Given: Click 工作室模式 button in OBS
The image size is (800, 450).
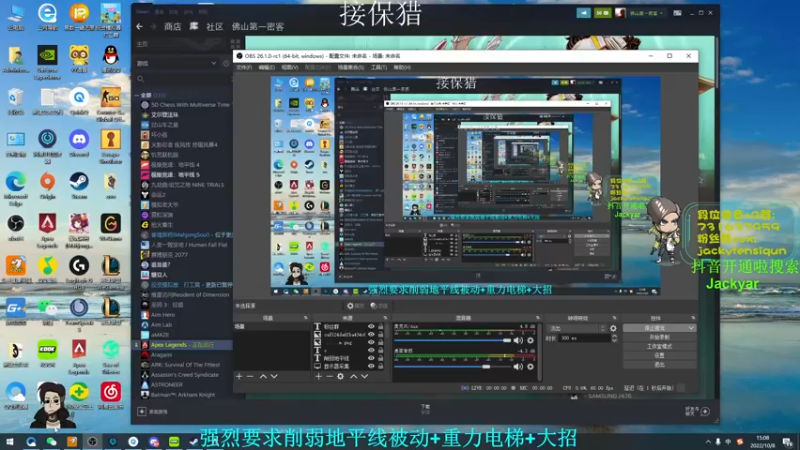Looking at the screenshot, I should click(659, 346).
